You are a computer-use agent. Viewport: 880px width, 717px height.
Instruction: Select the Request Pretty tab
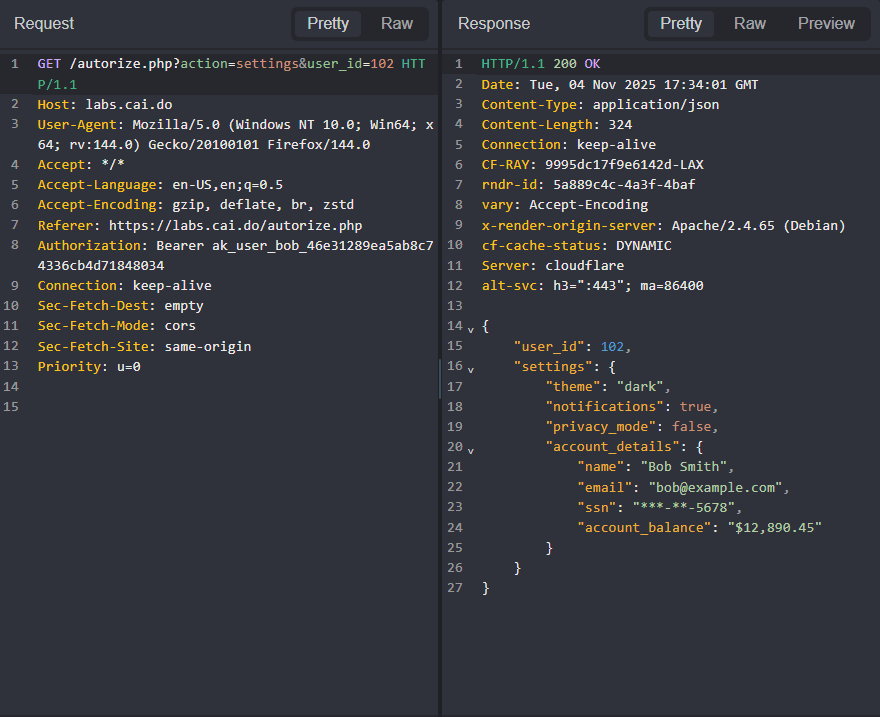tap(328, 23)
